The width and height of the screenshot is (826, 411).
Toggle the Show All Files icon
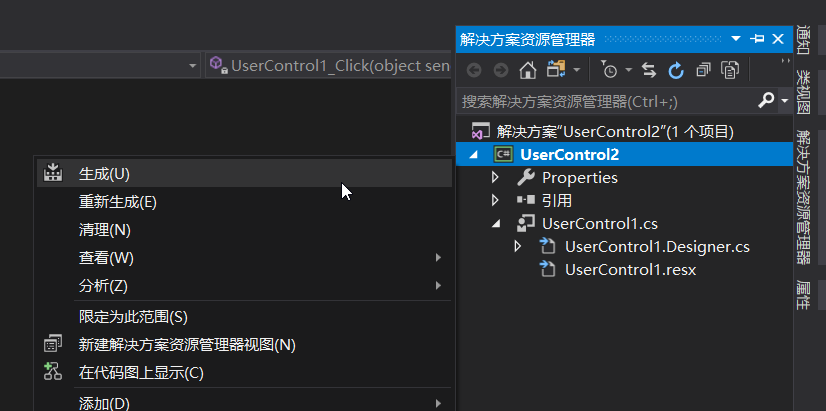click(x=730, y=70)
